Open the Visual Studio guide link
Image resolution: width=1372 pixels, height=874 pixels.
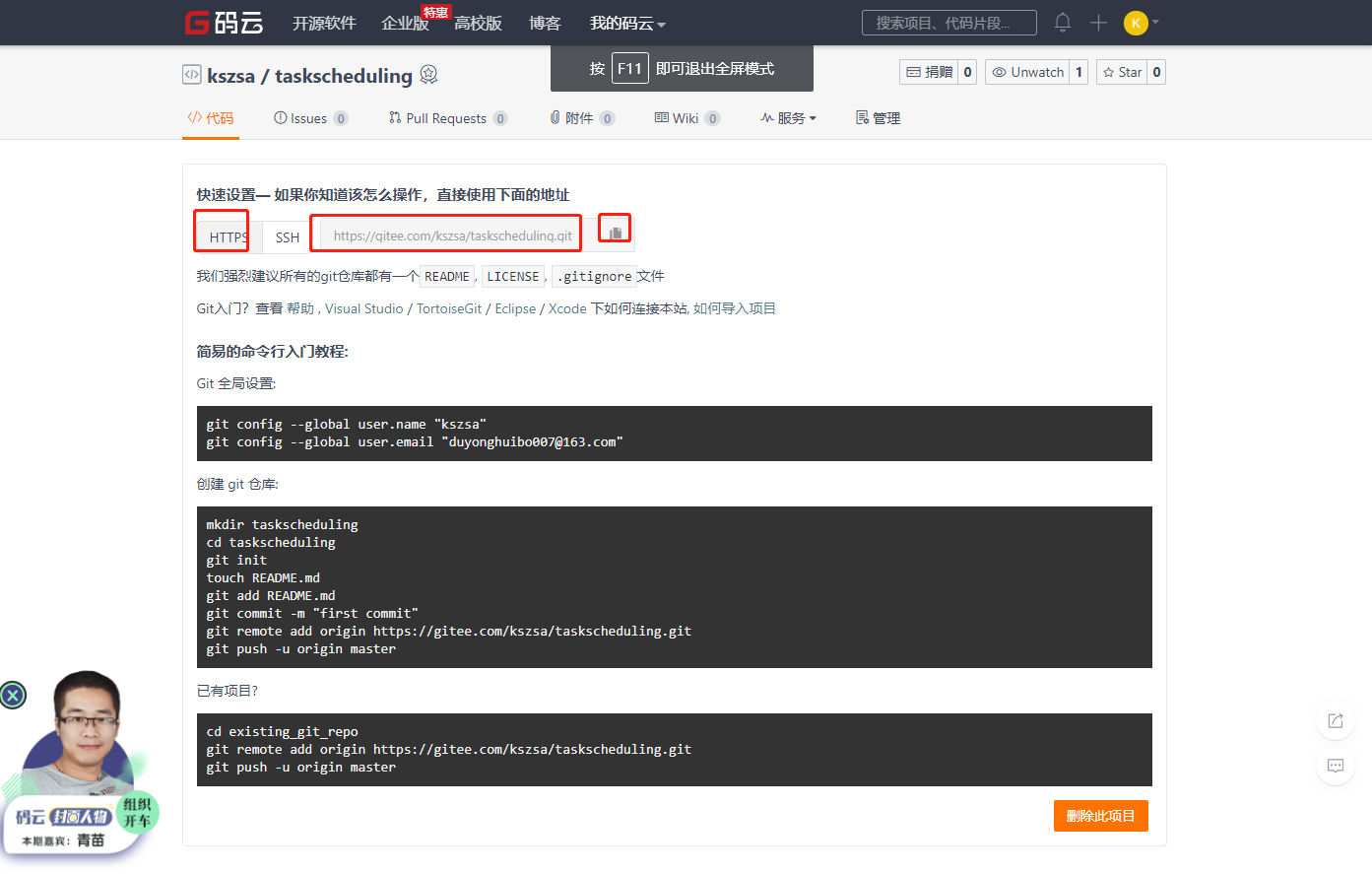click(x=364, y=308)
